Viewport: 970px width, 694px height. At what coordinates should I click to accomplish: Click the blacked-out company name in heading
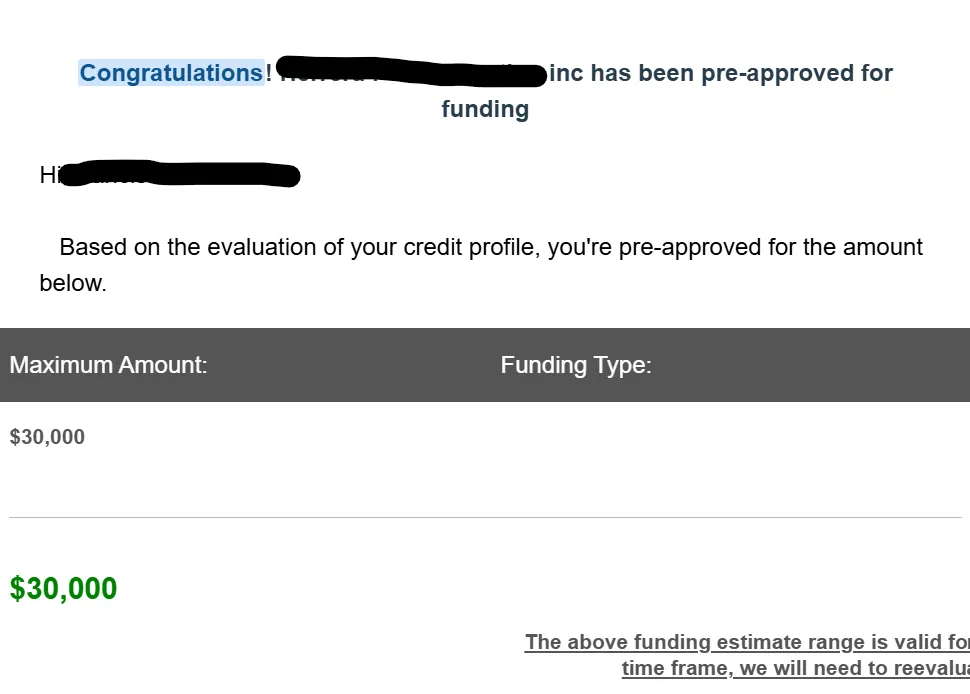tap(410, 73)
